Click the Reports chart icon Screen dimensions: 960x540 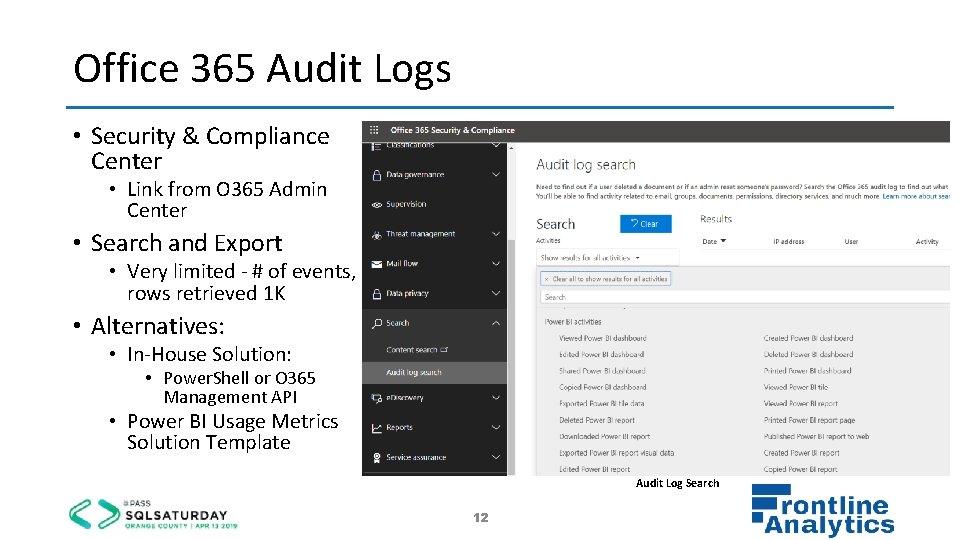377,428
